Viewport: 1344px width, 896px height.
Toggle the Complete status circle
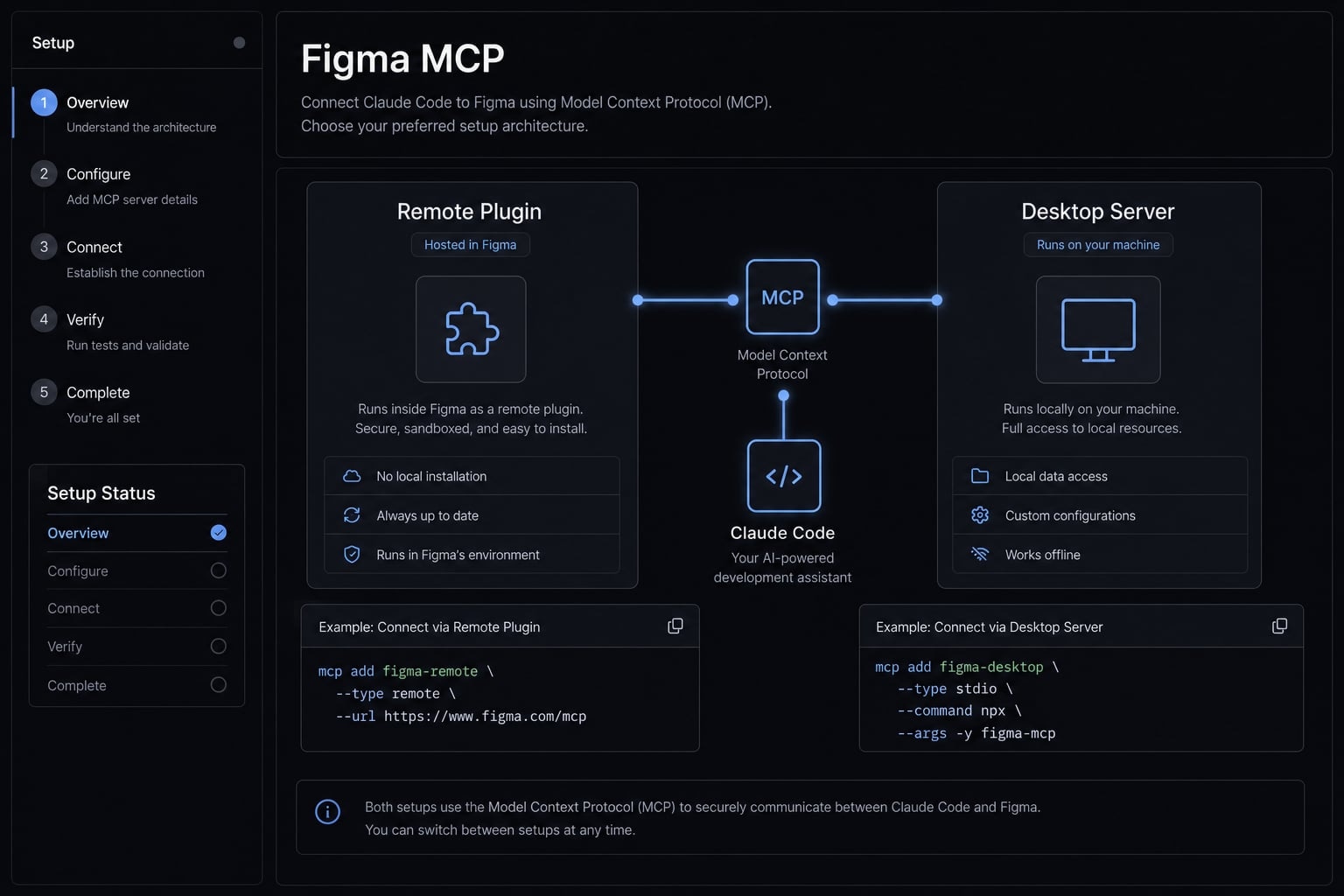[219, 685]
